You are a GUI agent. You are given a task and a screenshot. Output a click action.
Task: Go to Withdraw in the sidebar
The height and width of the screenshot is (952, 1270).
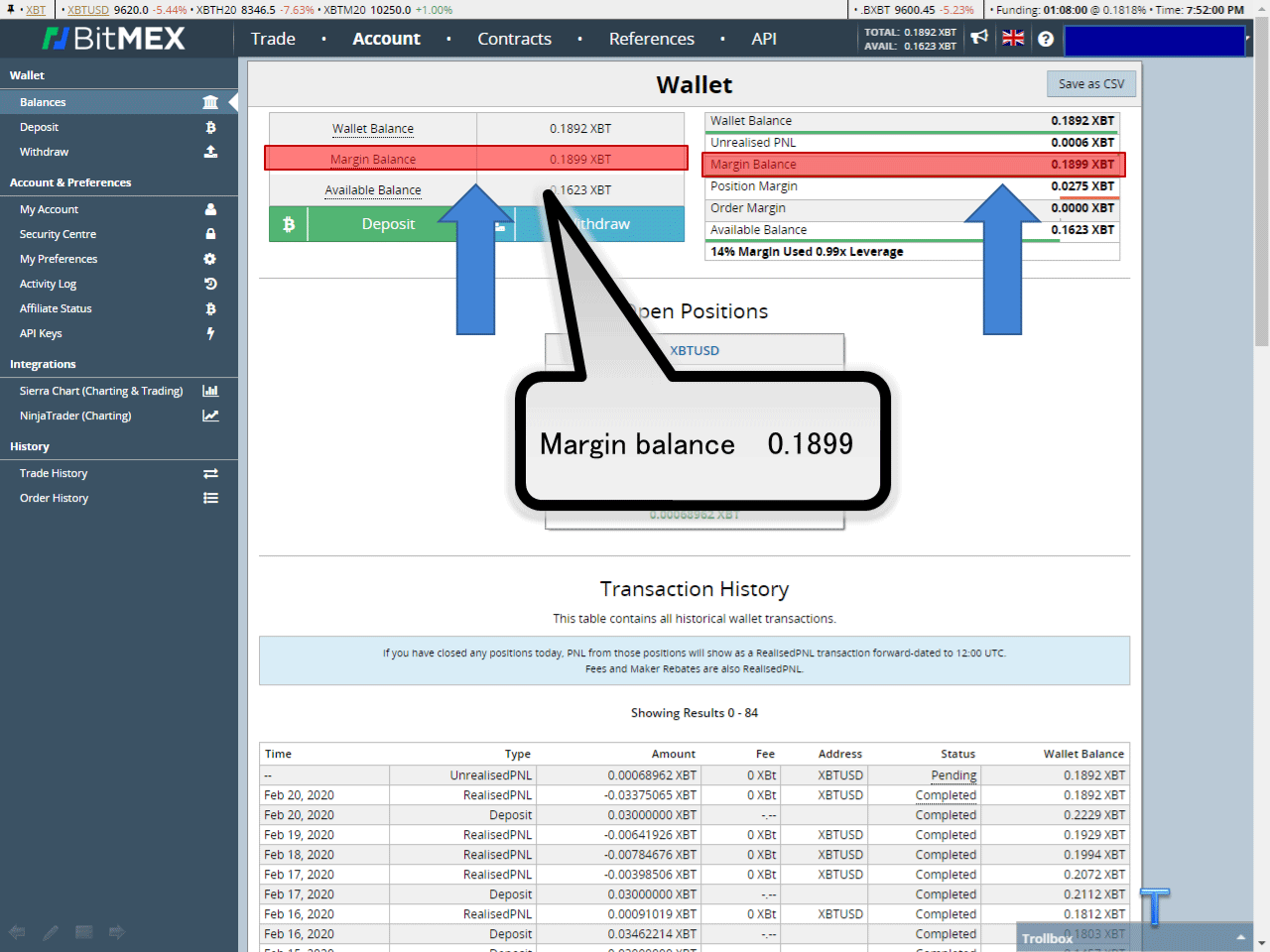pos(44,152)
